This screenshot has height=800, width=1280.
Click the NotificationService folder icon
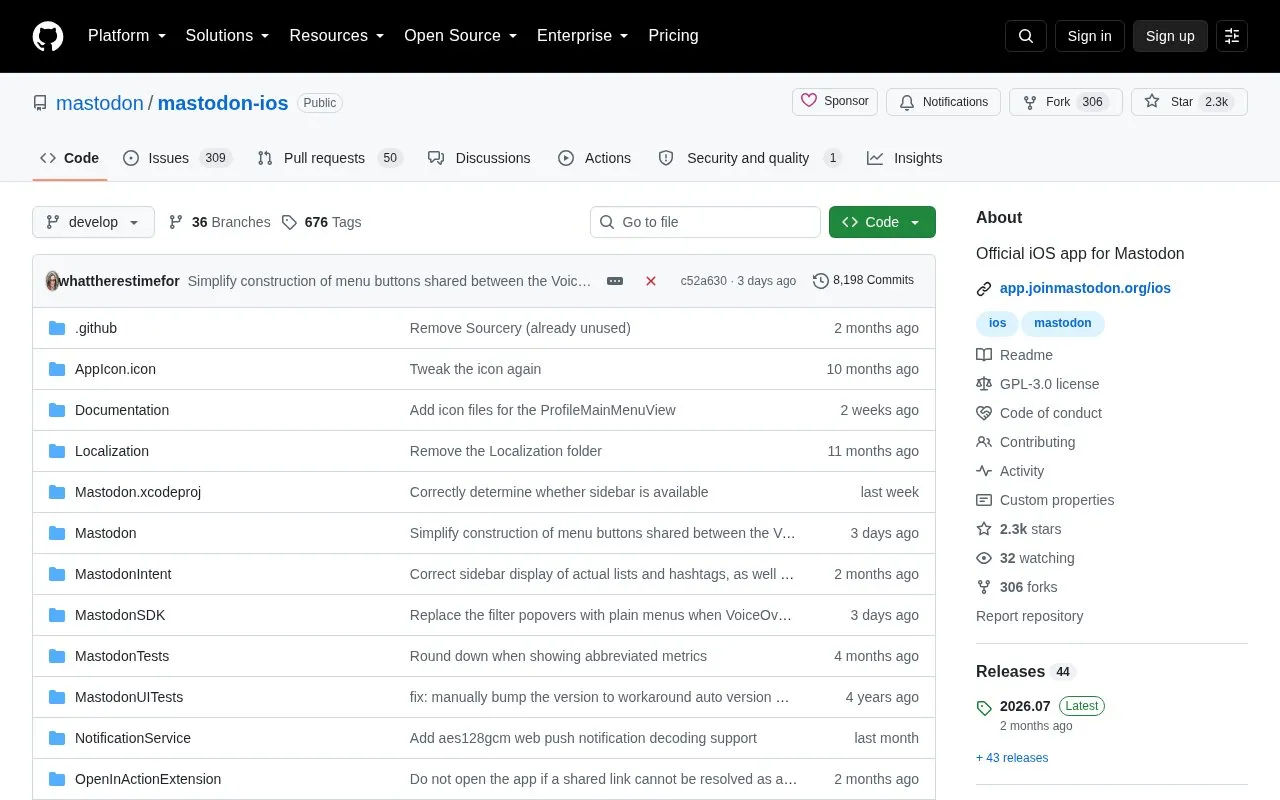(x=57, y=738)
